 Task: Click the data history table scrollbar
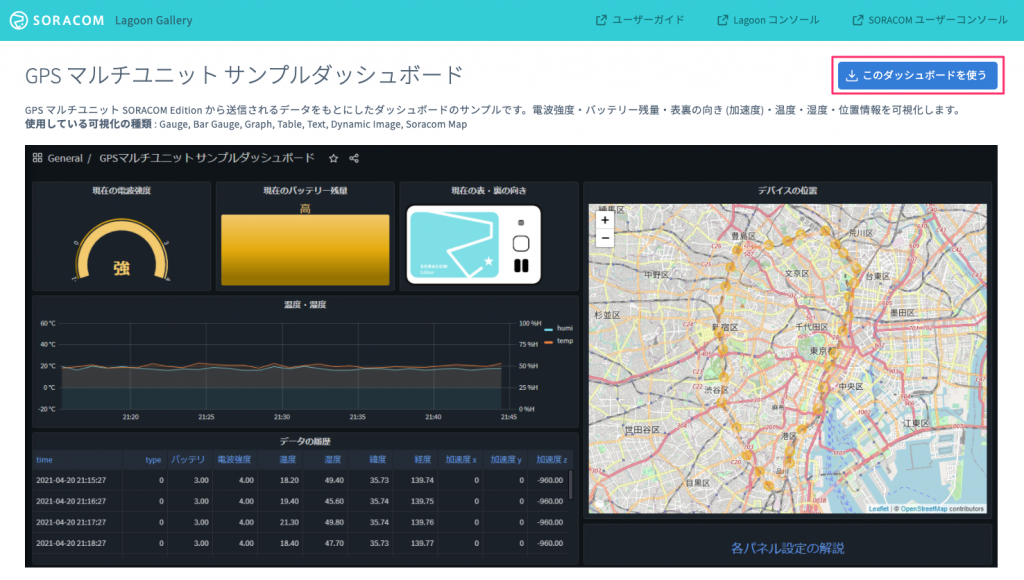tap(570, 486)
